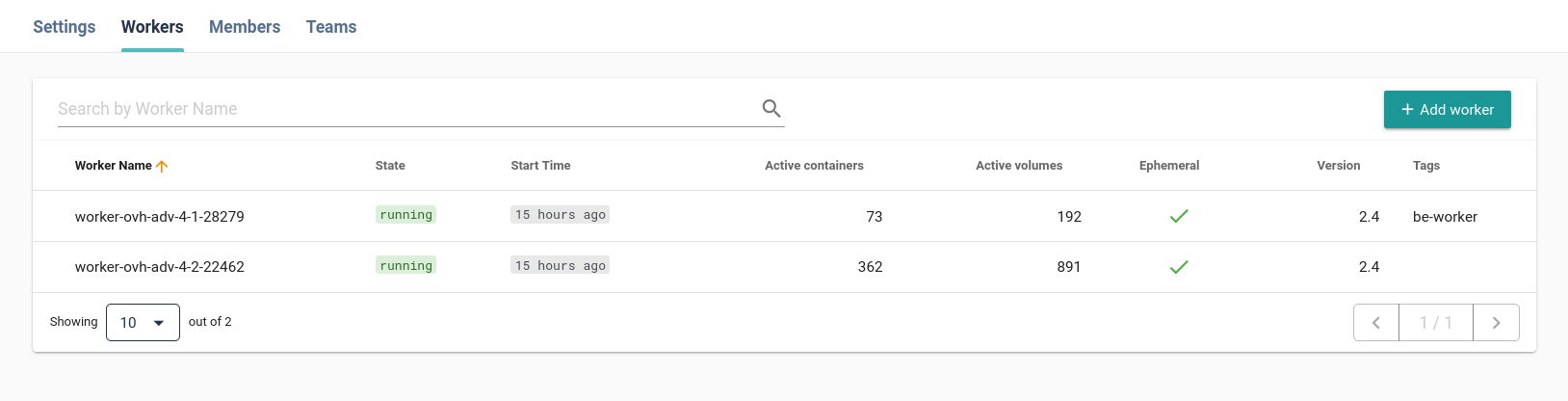1568x401 pixels.
Task: Sort by Active containers column header
Action: tap(814, 166)
